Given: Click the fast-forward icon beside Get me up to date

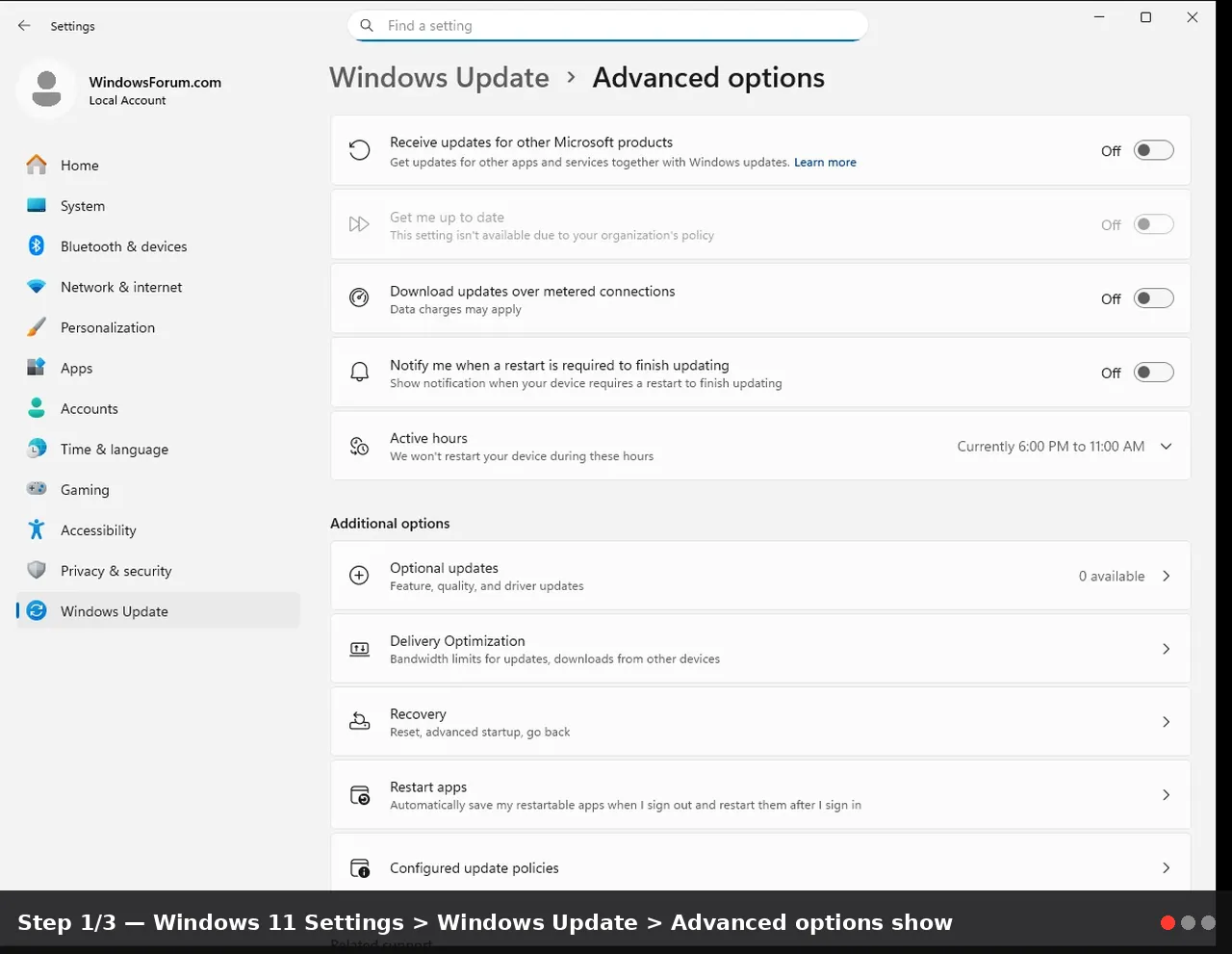Looking at the screenshot, I should tap(359, 224).
